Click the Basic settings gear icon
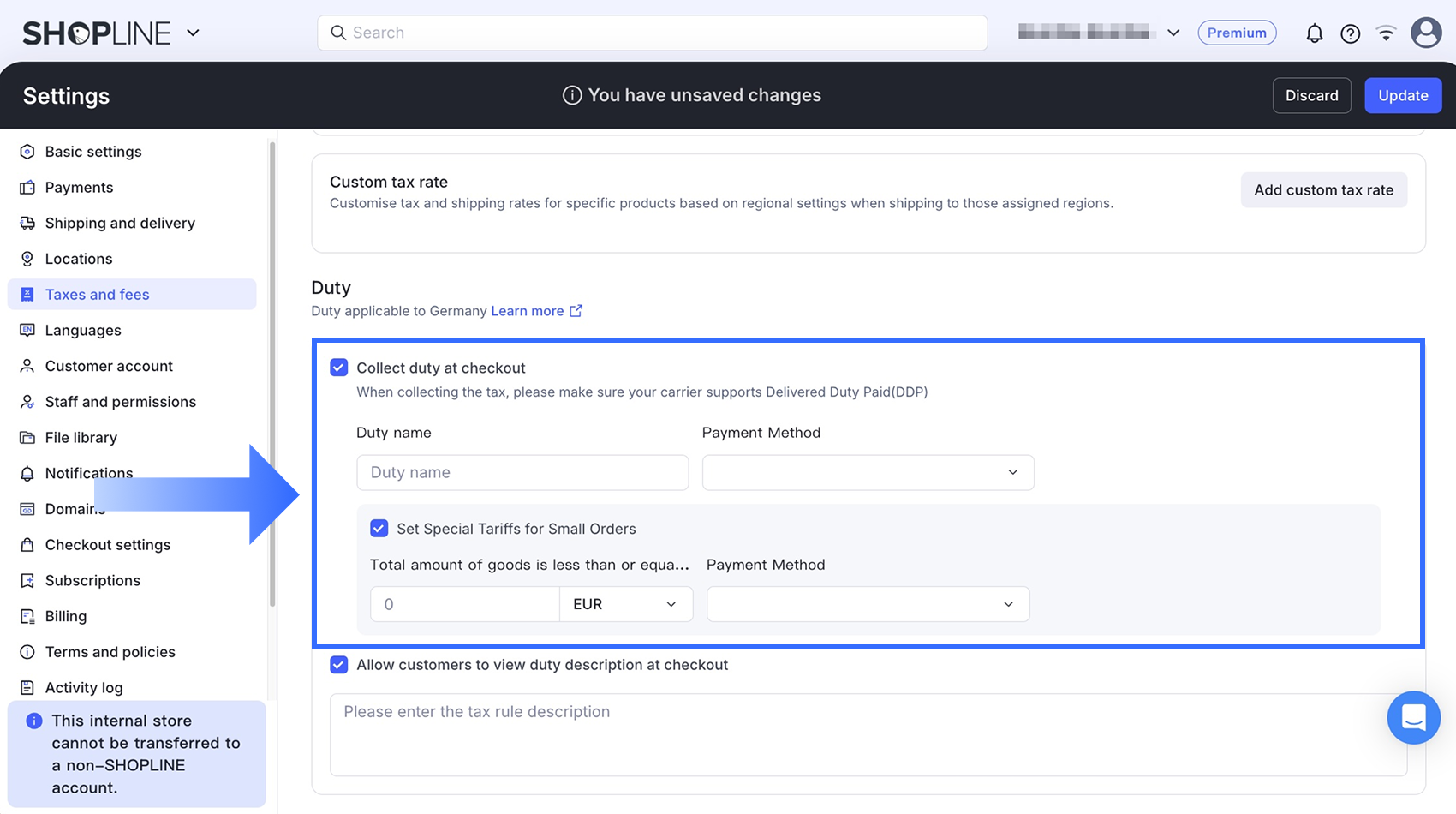This screenshot has width=1456, height=814. [x=27, y=152]
